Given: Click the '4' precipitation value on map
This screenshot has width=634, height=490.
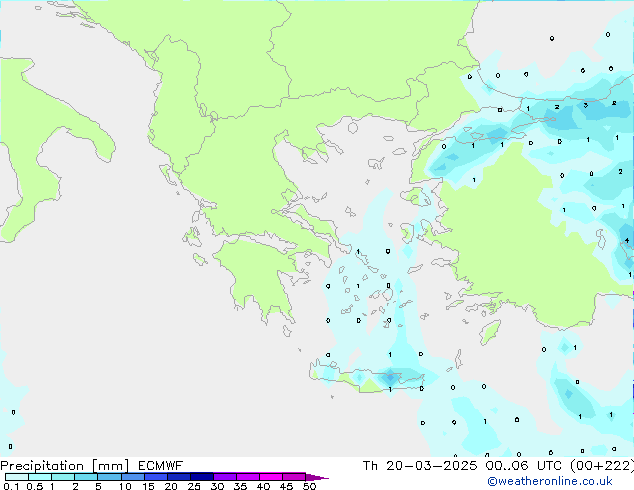Looking at the screenshot, I should point(627,241).
